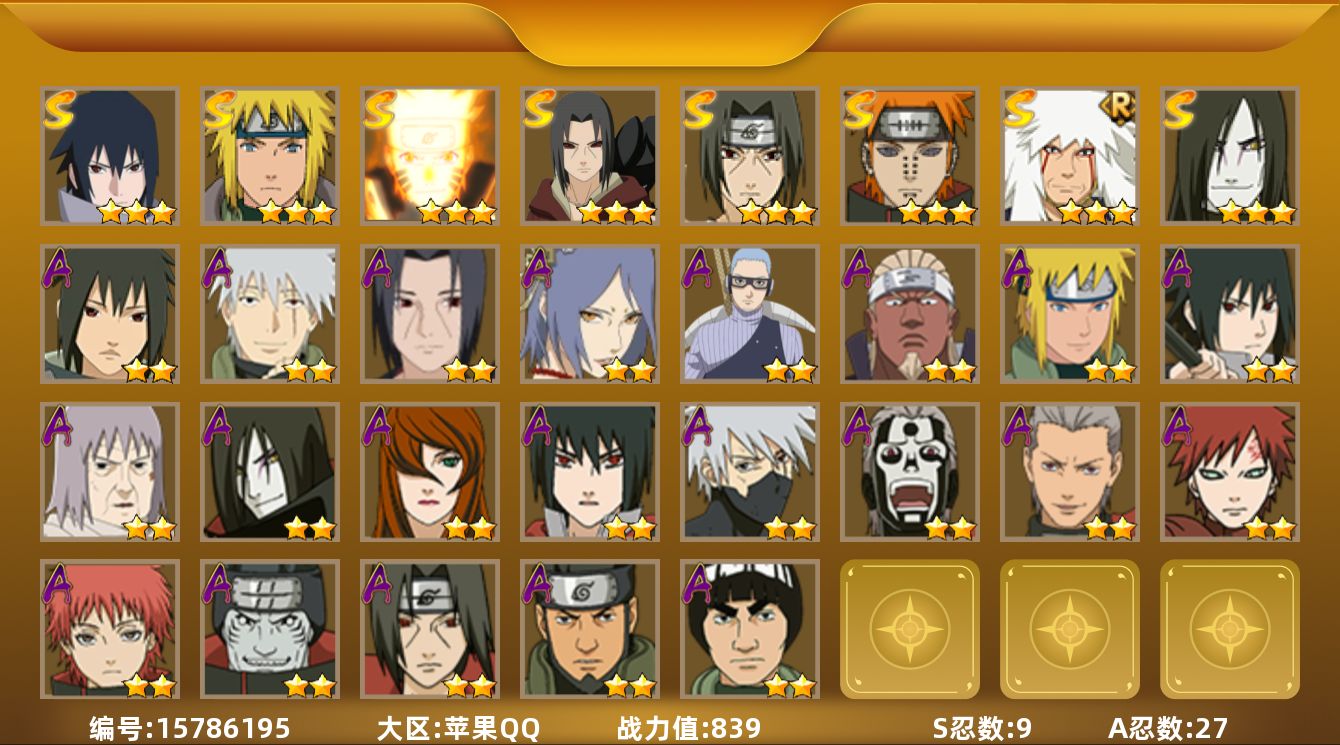Click the 战力值:839 power label

(x=689, y=728)
